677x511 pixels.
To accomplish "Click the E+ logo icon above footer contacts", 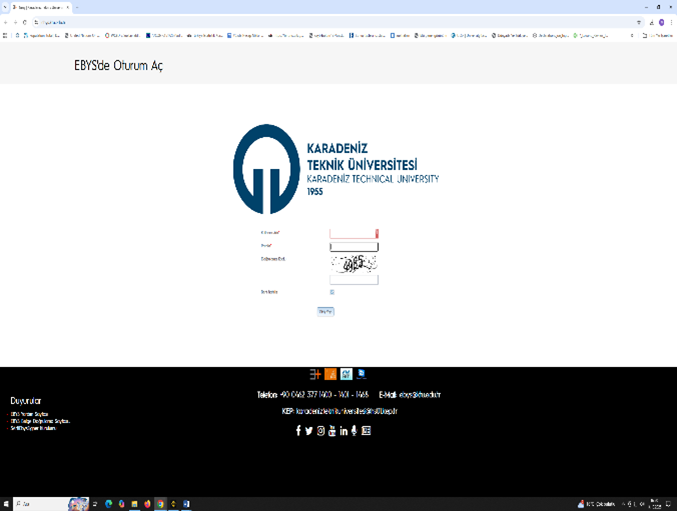I will tap(315, 374).
